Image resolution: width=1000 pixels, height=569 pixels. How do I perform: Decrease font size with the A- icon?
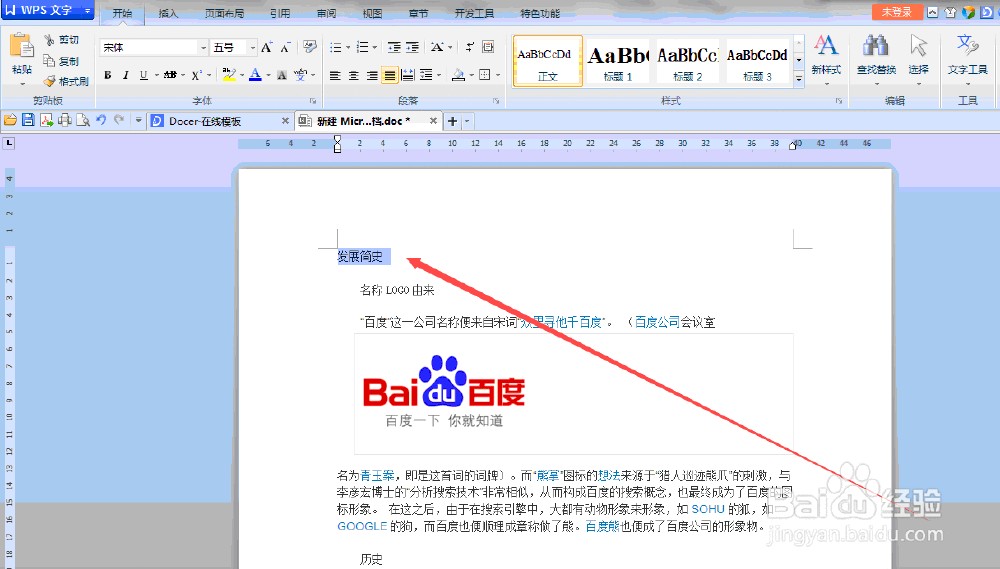(x=285, y=47)
